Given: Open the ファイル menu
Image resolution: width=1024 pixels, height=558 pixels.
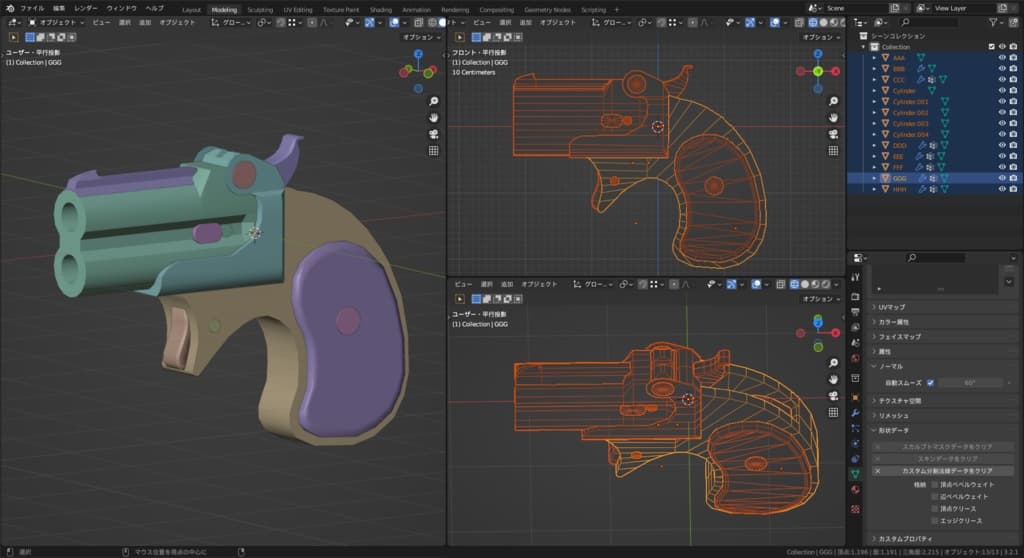Looking at the screenshot, I should click(x=32, y=8).
